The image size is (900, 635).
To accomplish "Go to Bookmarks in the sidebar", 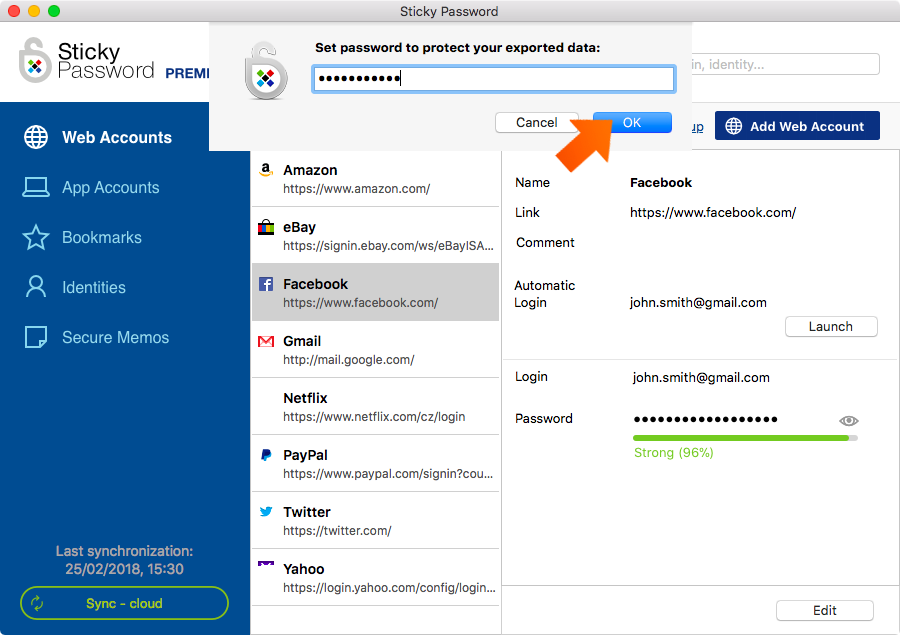I will click(82, 237).
